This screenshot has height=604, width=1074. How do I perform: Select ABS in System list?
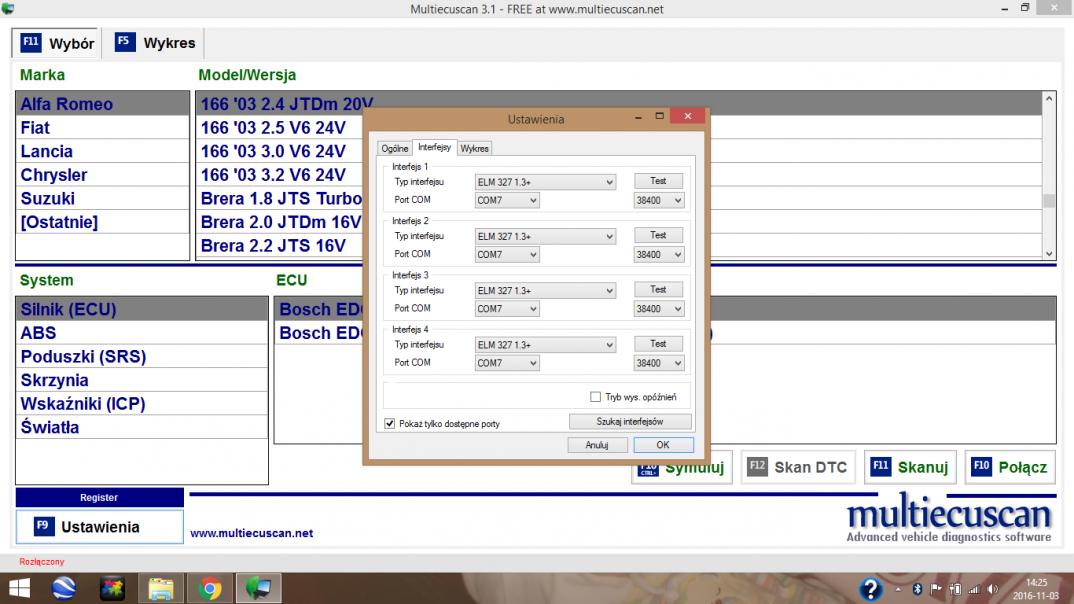tap(142, 333)
